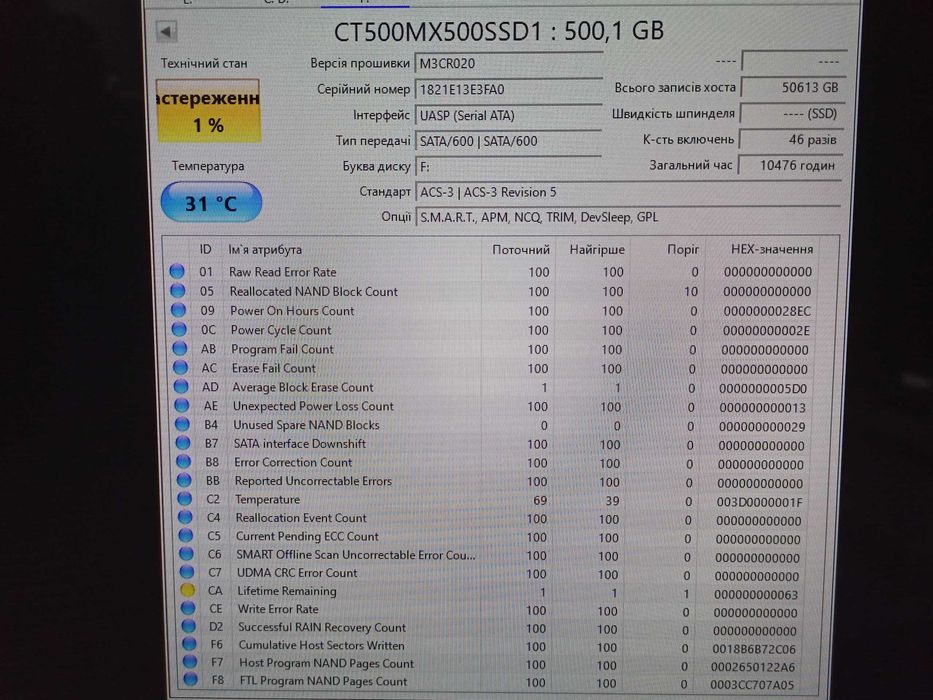Click the blue status icon for Error Correction Count
Image resolution: width=933 pixels, height=700 pixels.
tap(183, 461)
